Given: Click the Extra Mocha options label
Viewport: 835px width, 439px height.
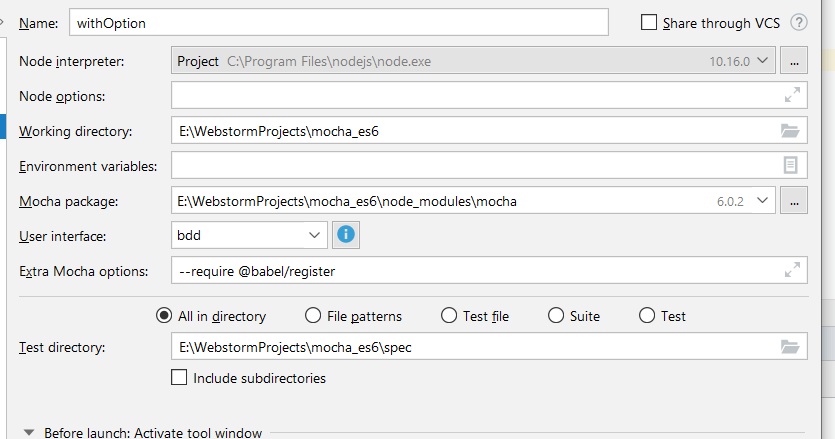Looking at the screenshot, I should (84, 271).
